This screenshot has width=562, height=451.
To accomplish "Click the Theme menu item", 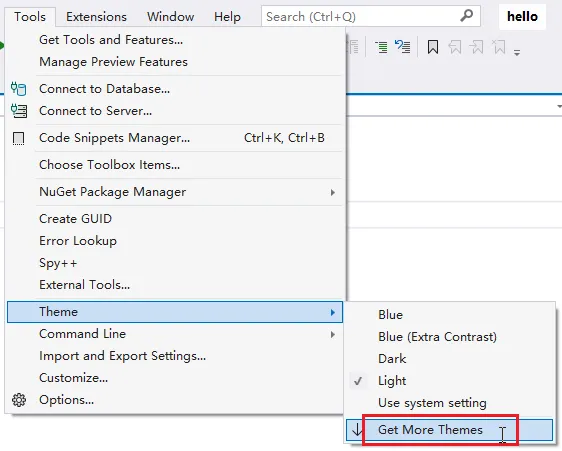I will (x=175, y=312).
